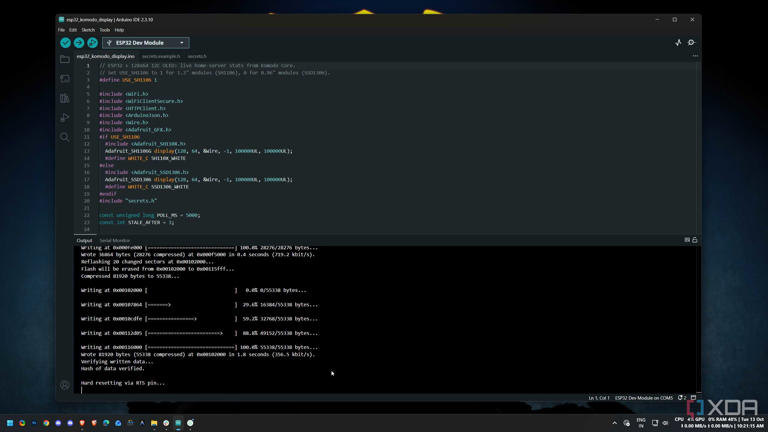Viewport: 768px width, 432px height.
Task: Open the Serial Plotter from the toolbar
Action: tap(678, 43)
